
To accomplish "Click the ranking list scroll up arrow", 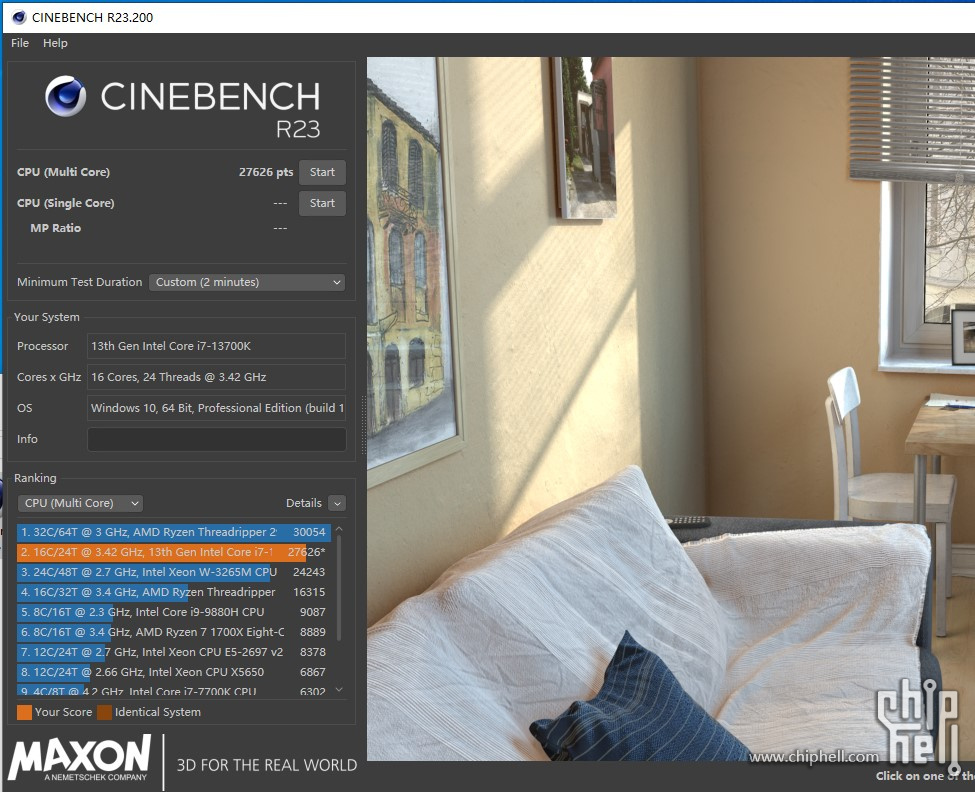I will pos(339,529).
